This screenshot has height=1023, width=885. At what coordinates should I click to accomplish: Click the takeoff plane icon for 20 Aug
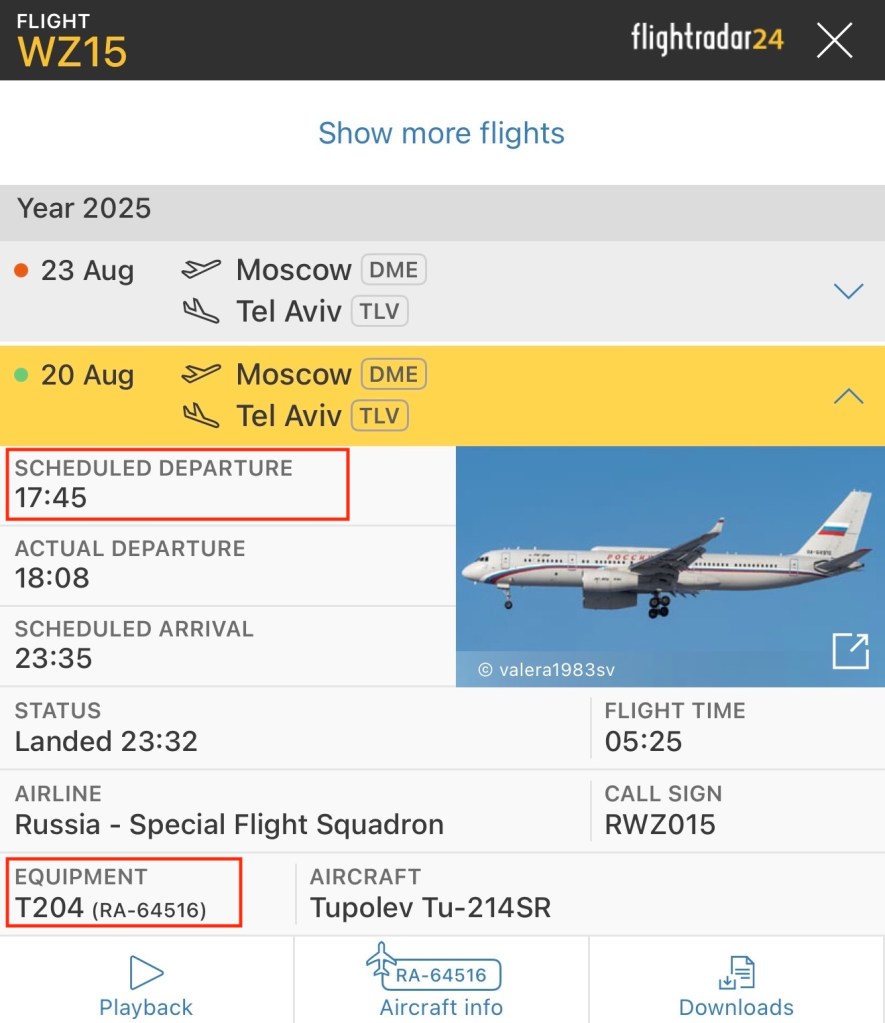pyautogui.click(x=201, y=374)
